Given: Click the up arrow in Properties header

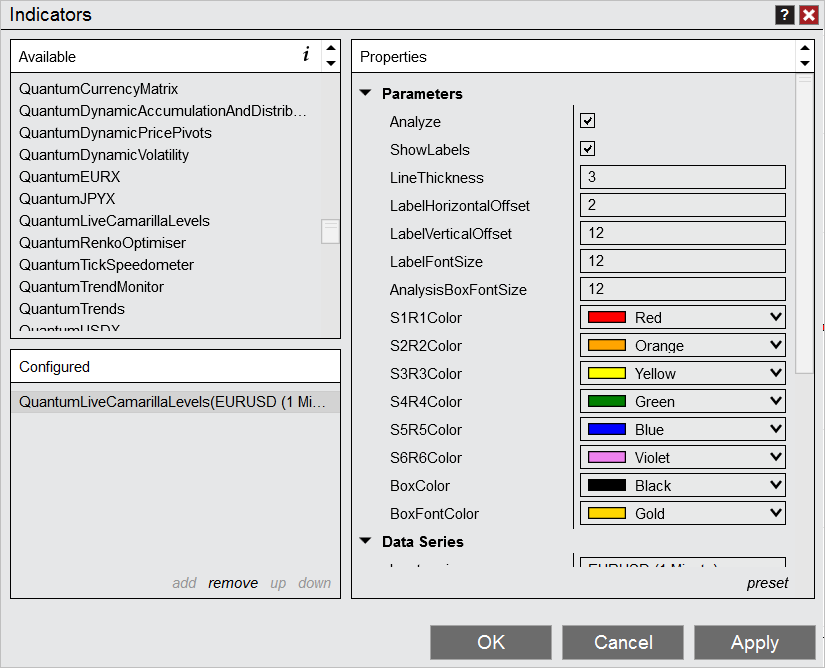Looking at the screenshot, I should tap(804, 48).
